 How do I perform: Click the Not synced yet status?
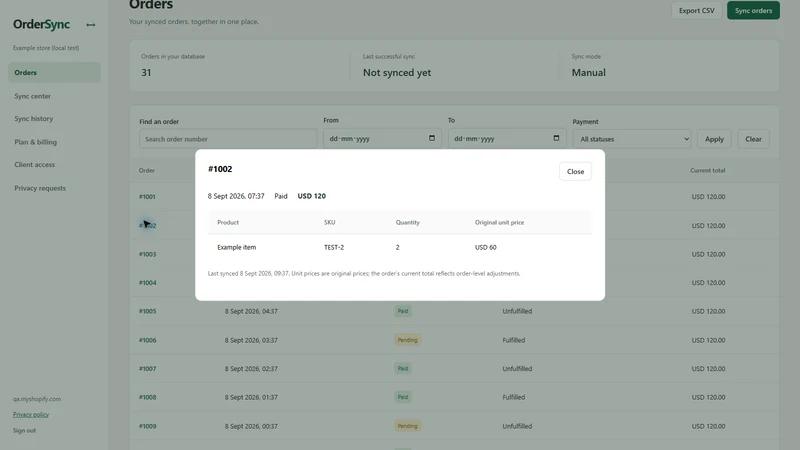pyautogui.click(x=397, y=72)
